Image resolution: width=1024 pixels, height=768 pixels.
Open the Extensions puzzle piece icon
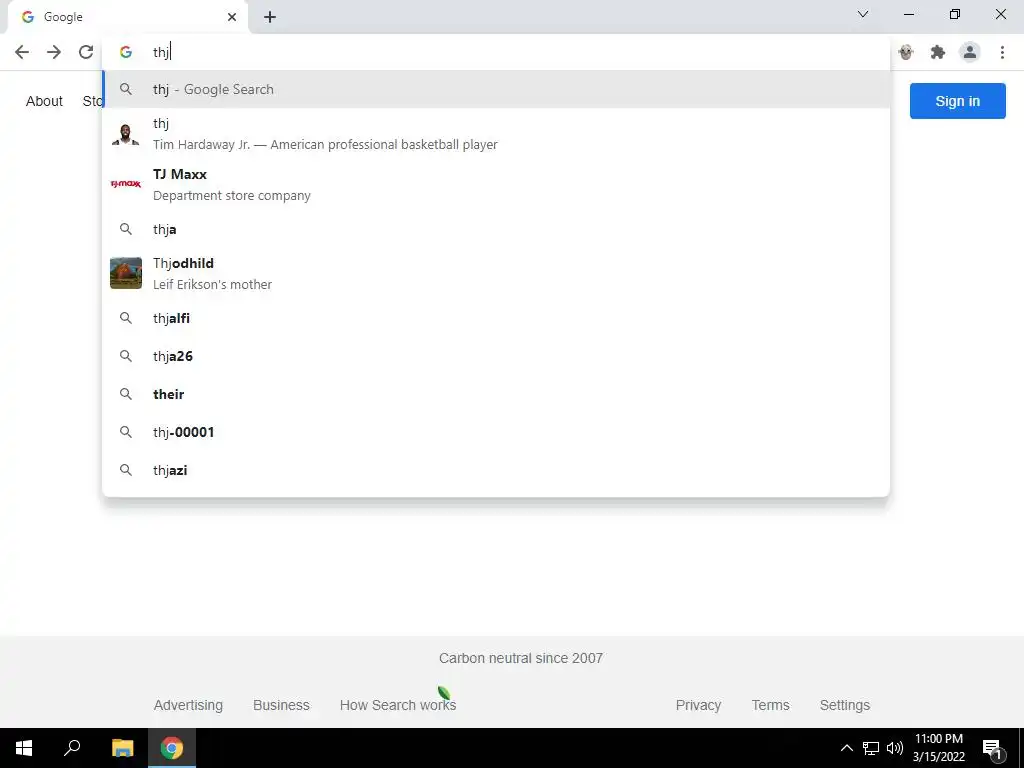click(938, 52)
